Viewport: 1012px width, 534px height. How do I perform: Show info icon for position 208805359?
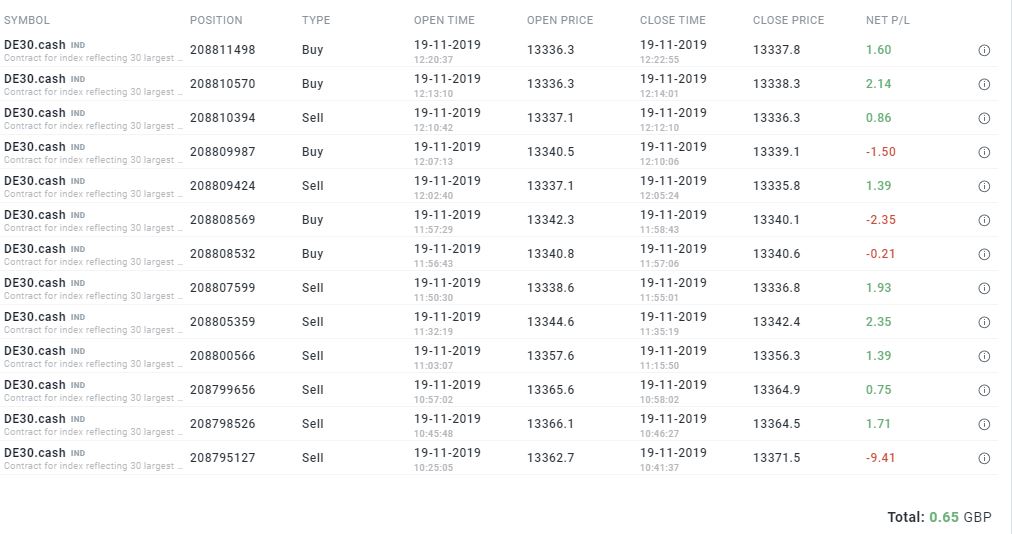pos(984,322)
